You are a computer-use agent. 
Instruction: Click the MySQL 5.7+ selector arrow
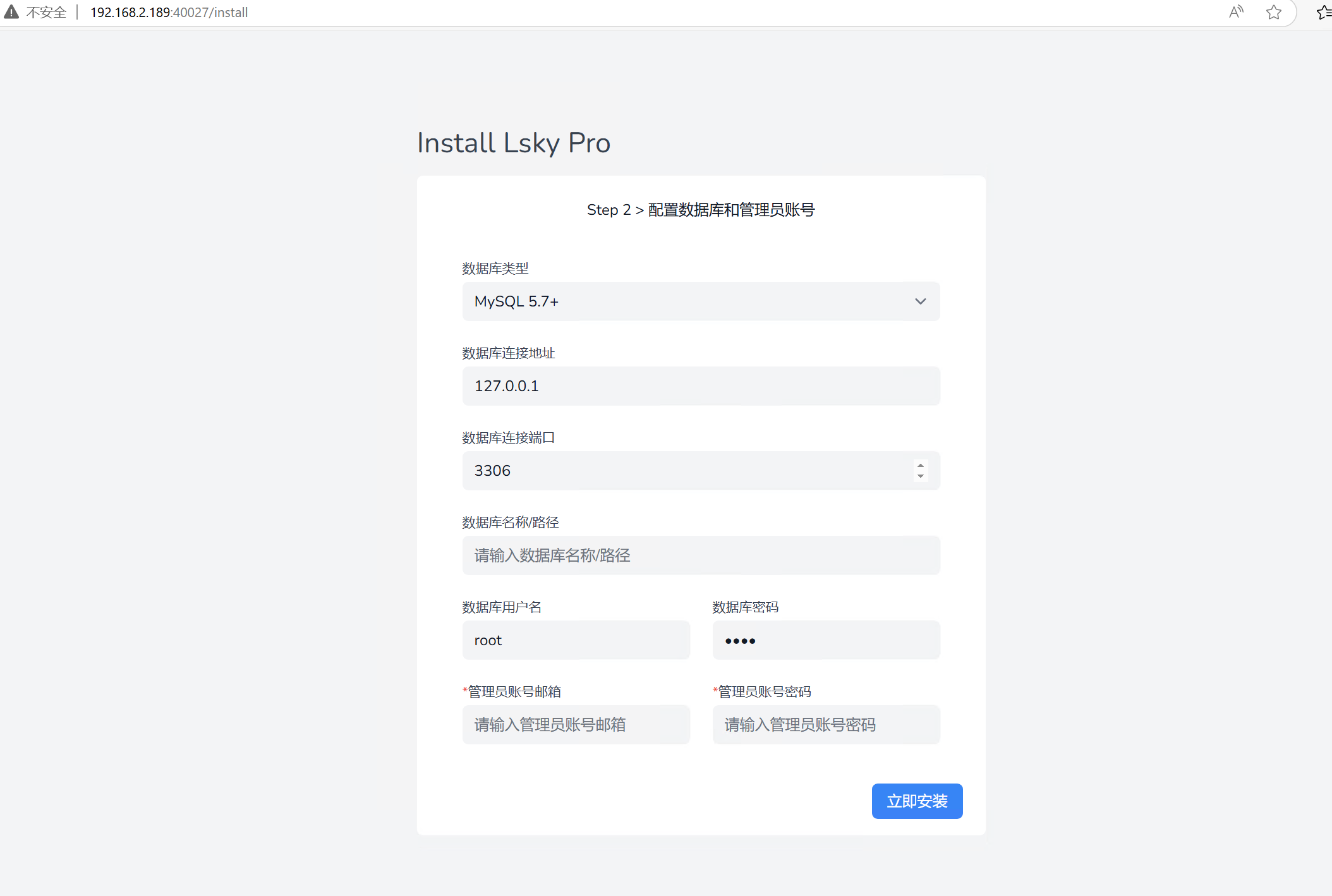click(x=920, y=300)
